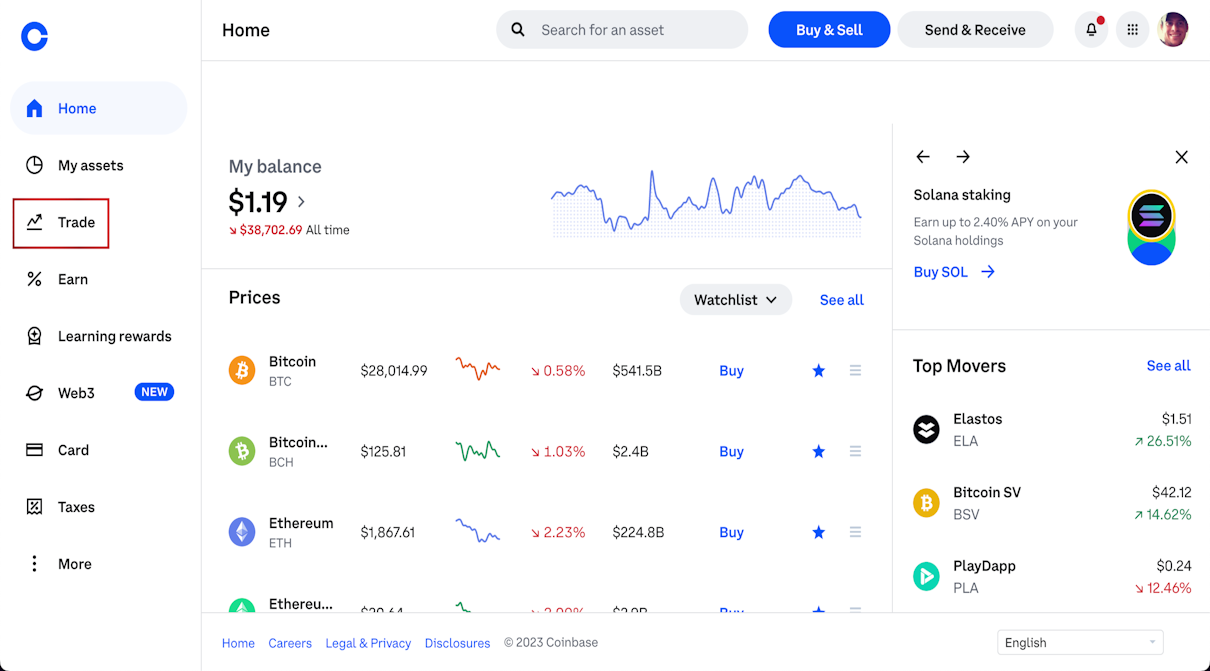Click the PlayDapp coin icon
Viewport: 1210px width, 671px height.
(927, 576)
